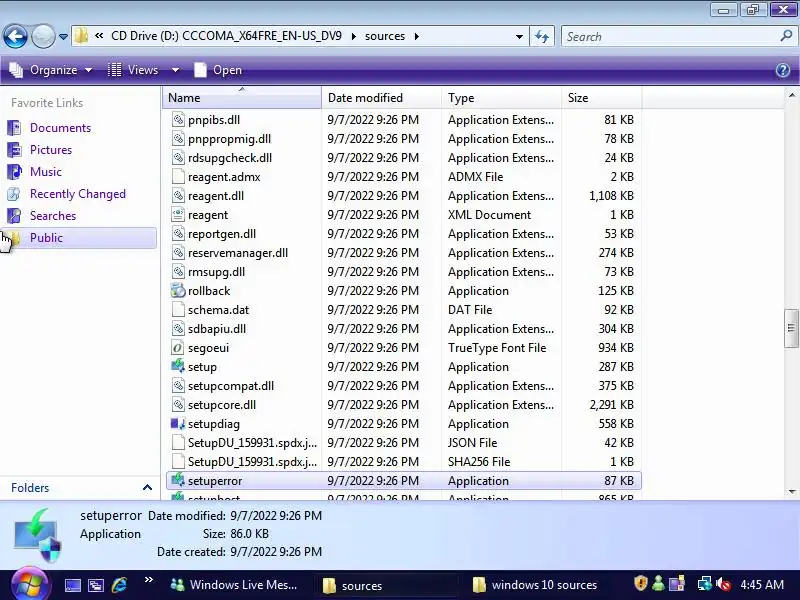The height and width of the screenshot is (600, 800).
Task: Select the rmsupg.dll file icon
Action: 178,271
